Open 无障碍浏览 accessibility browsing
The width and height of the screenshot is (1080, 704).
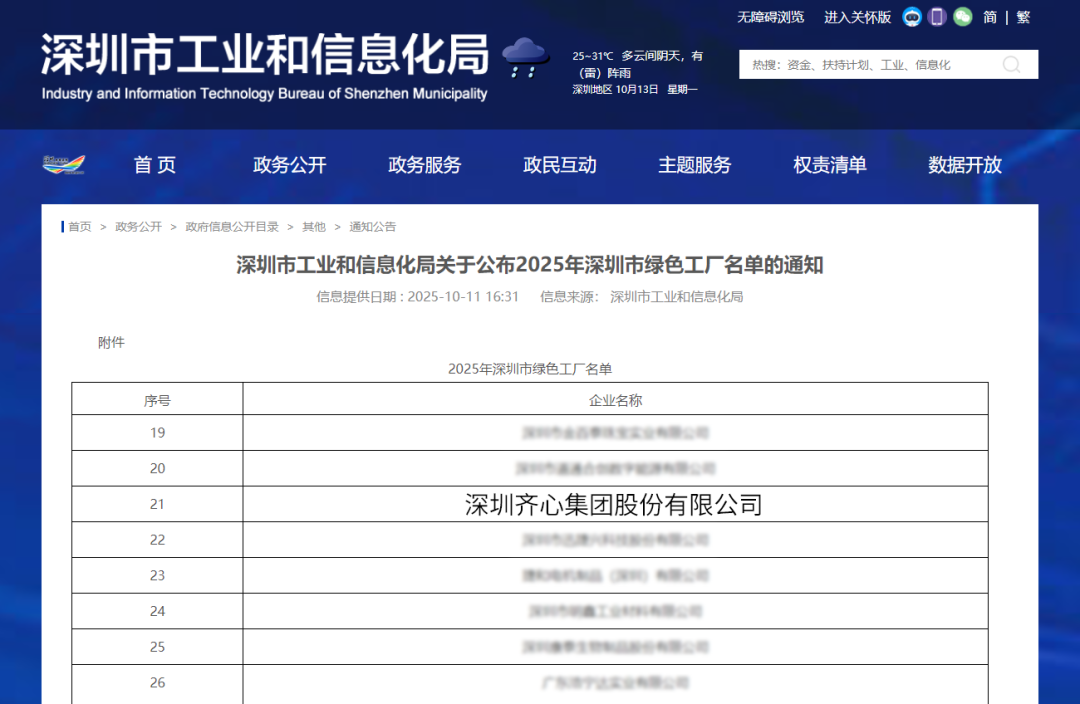[x=771, y=17]
